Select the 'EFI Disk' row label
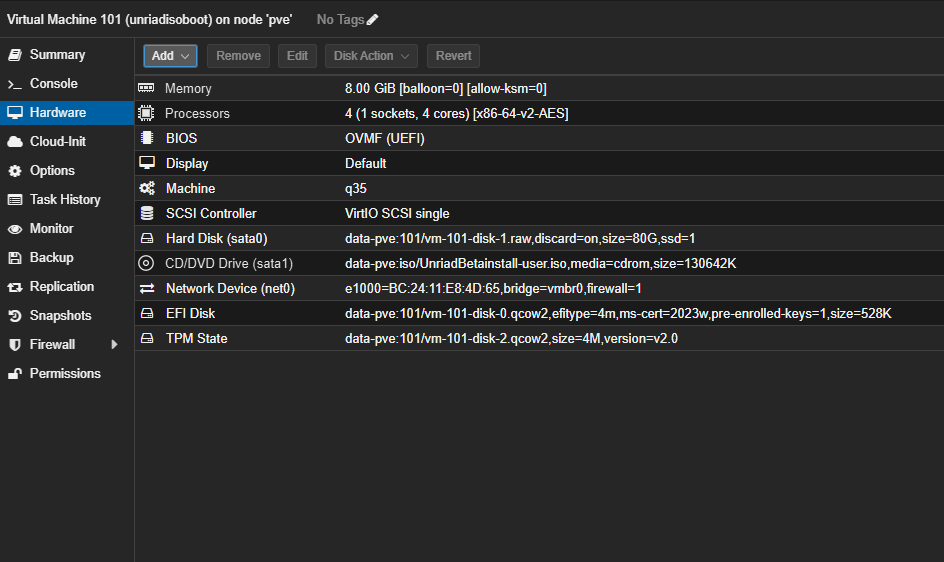 click(x=190, y=313)
